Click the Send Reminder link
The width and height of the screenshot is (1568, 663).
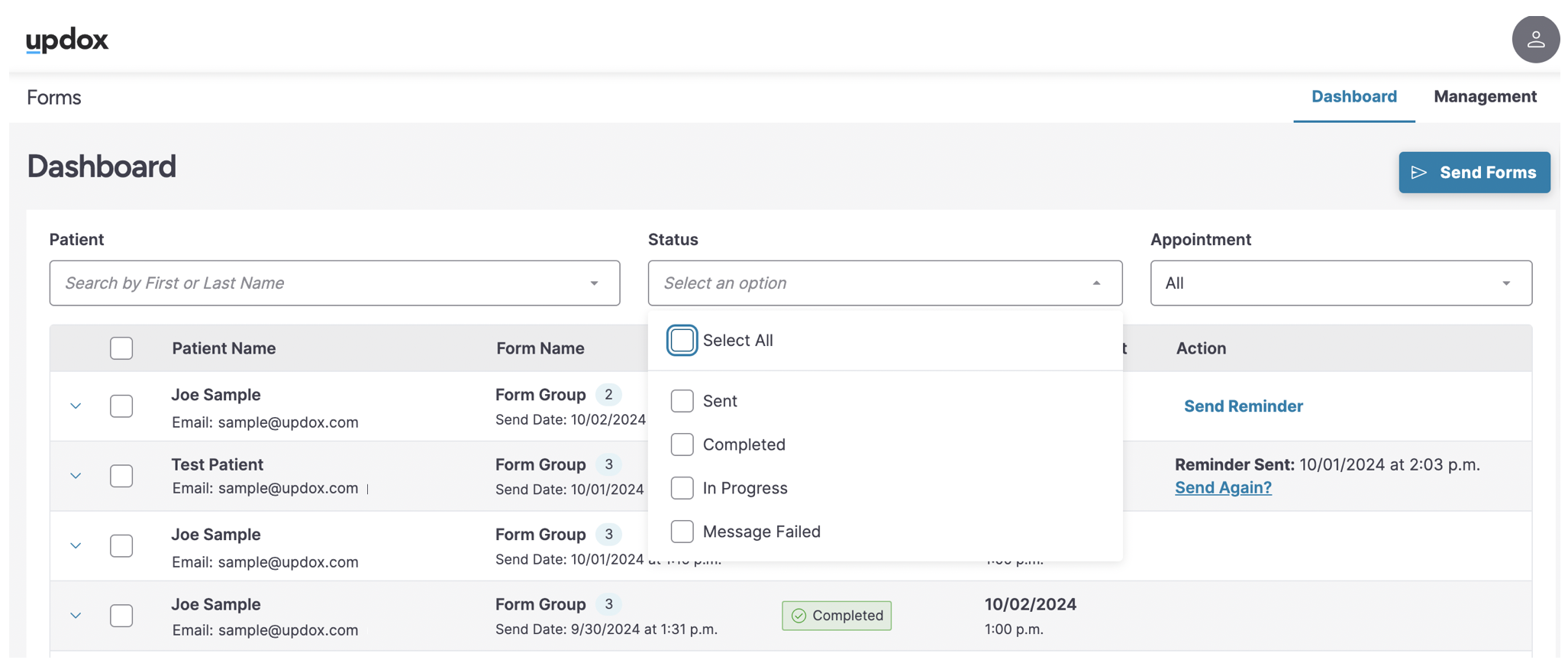(x=1243, y=406)
